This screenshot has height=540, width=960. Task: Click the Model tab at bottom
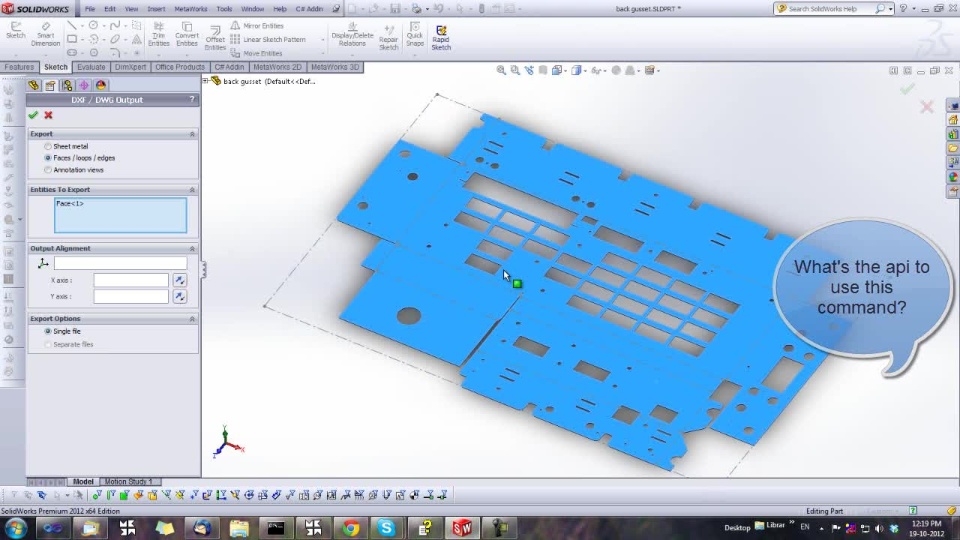point(83,482)
